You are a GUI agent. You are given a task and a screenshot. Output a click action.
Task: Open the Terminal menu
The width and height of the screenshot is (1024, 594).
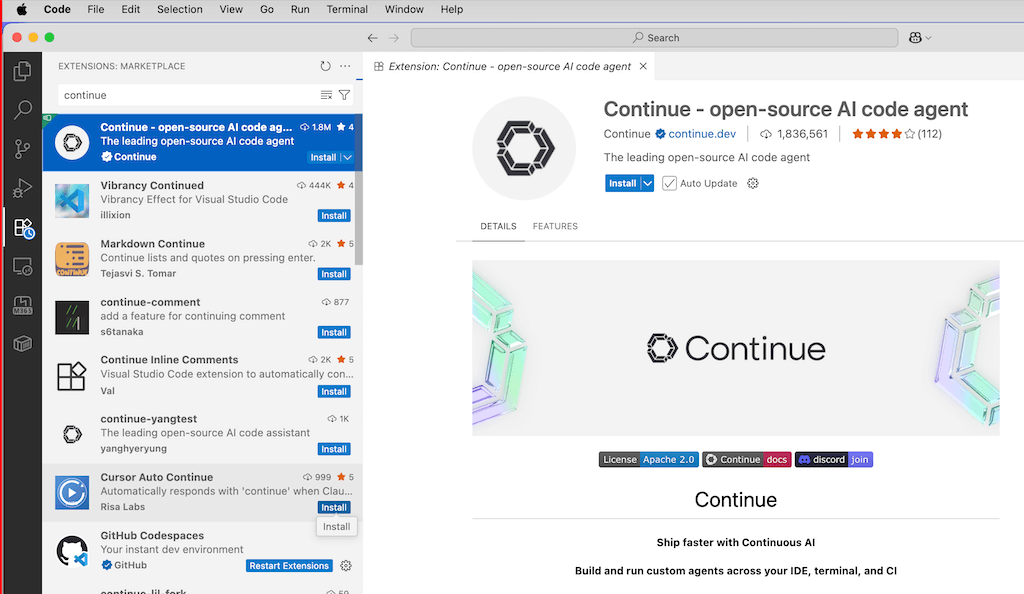pyautogui.click(x=346, y=9)
